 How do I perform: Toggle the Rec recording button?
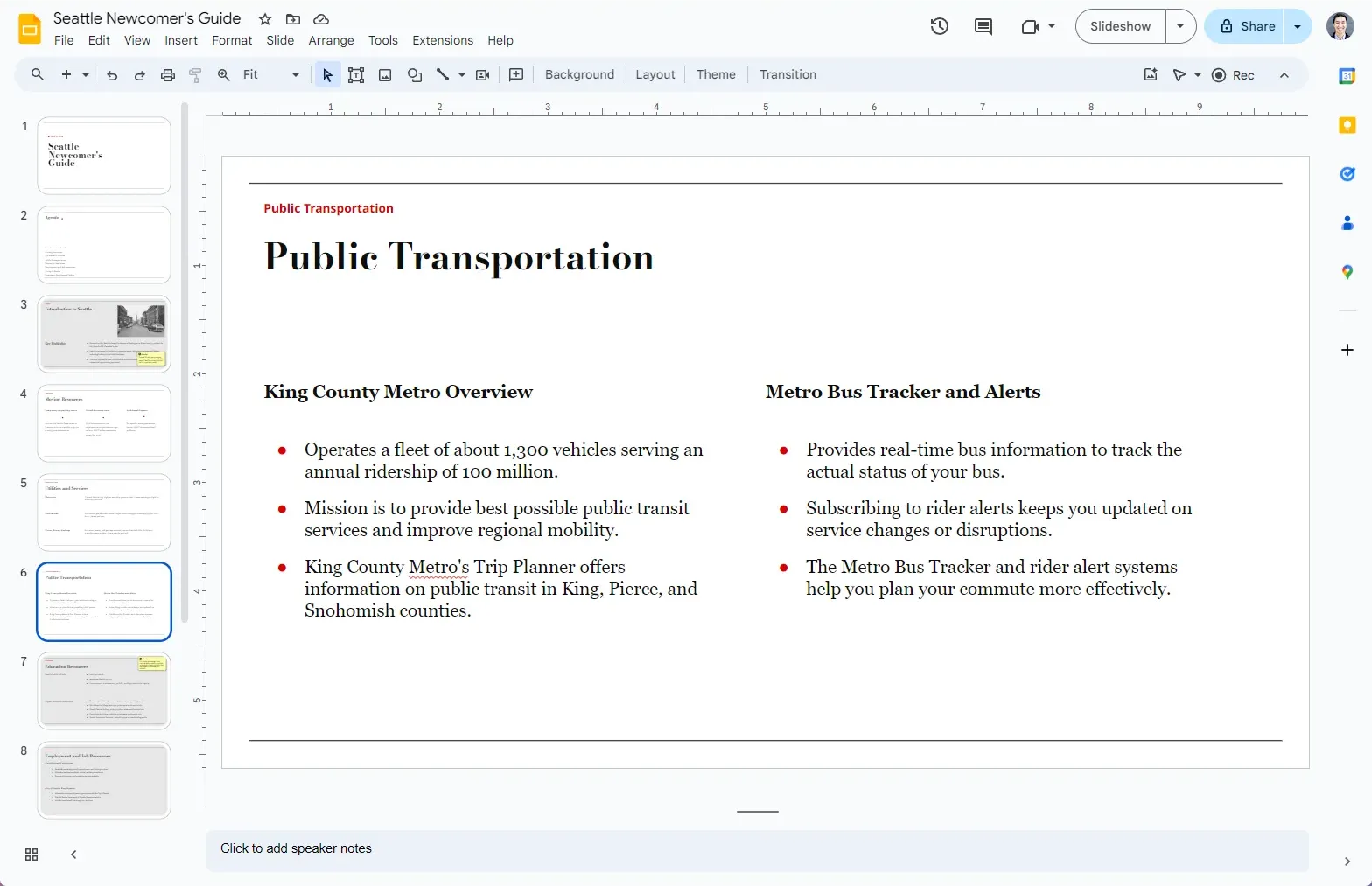[x=1233, y=75]
